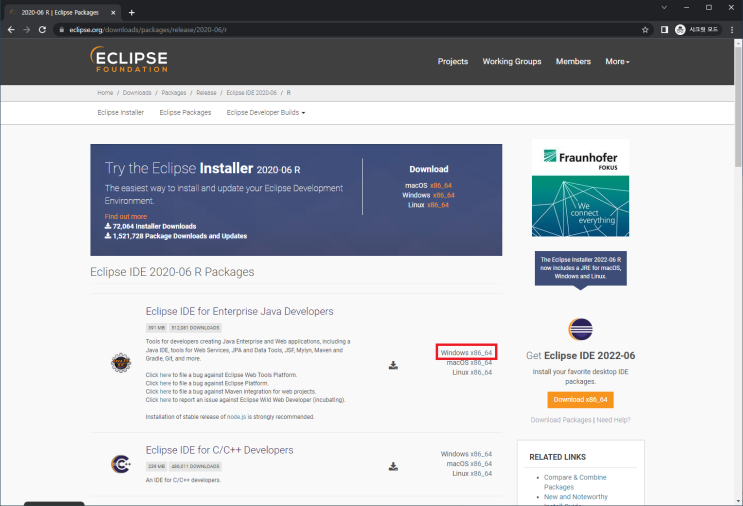Go to Home in the breadcrumb
Screen dimensions: 743x506
click(105, 92)
